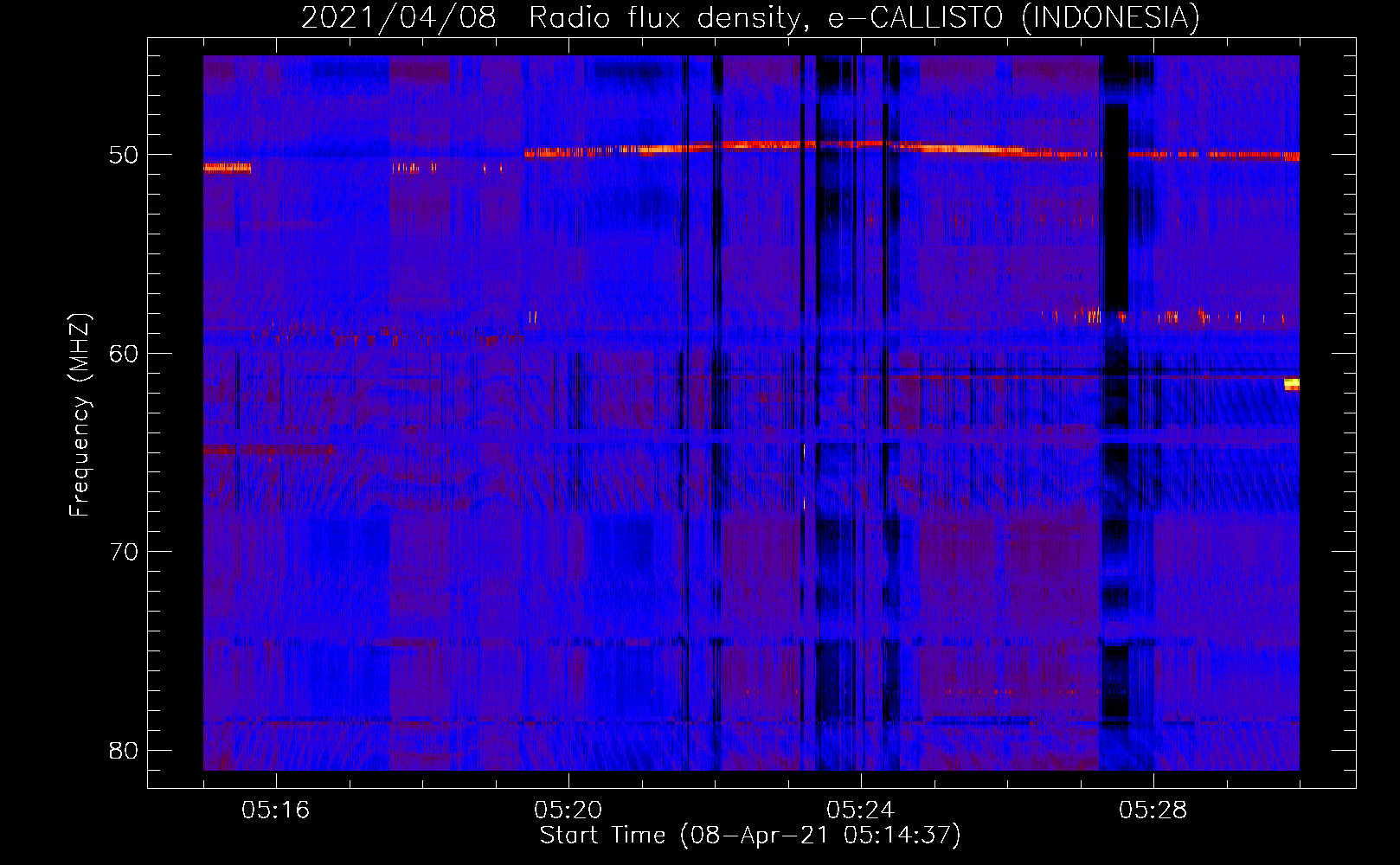The height and width of the screenshot is (865, 1400).
Task: Click the 50 MHz frequency tick label
Action: tap(124, 156)
